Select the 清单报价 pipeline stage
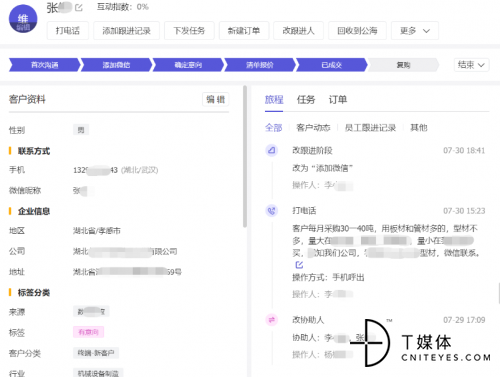 tap(260, 65)
